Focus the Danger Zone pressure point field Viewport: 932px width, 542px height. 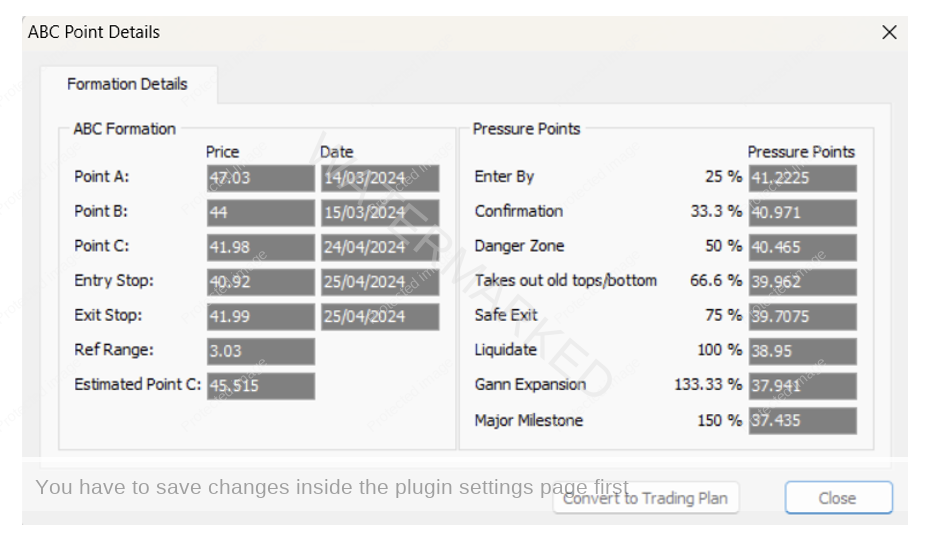(802, 247)
